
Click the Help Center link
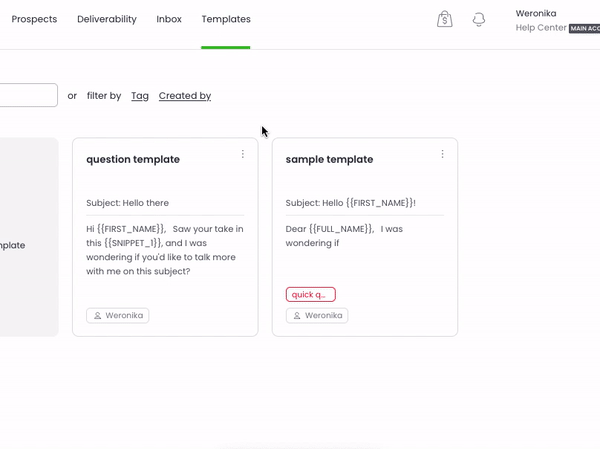(x=540, y=28)
